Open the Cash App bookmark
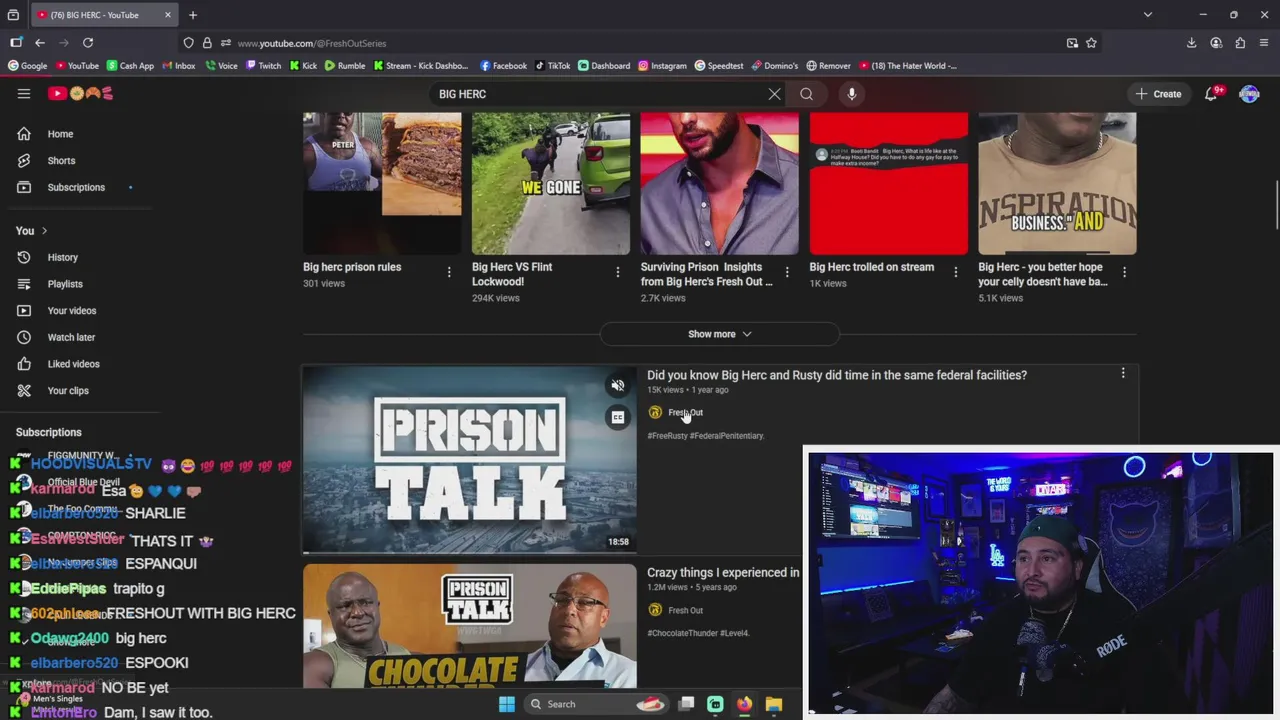Screen dimensions: 1280x720 (x=130, y=66)
